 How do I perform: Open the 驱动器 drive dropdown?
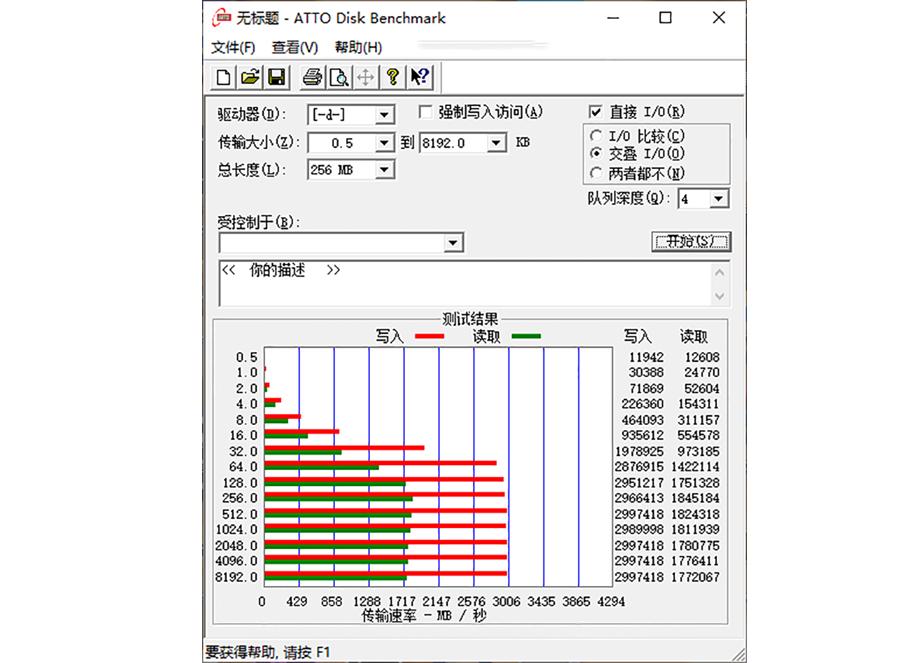(x=384, y=114)
